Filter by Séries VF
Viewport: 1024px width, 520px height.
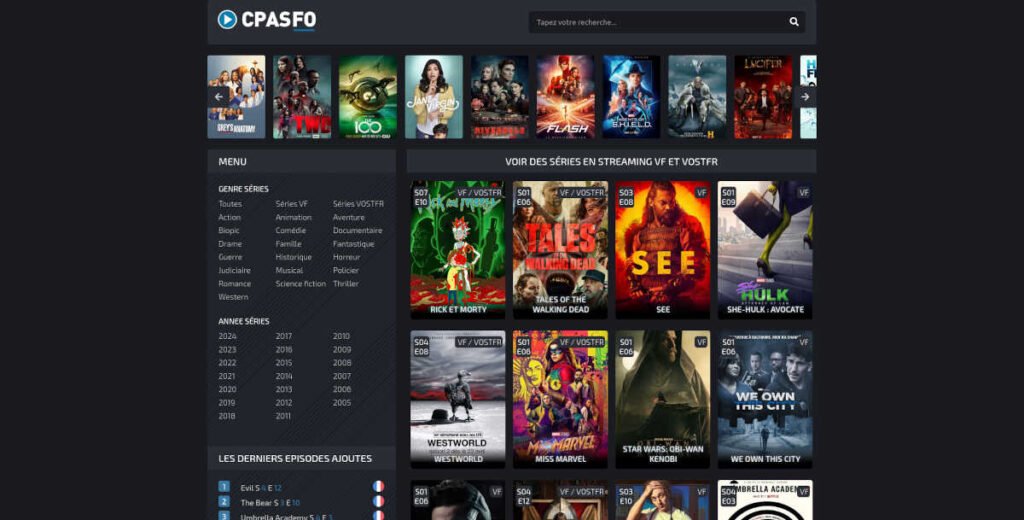(291, 204)
